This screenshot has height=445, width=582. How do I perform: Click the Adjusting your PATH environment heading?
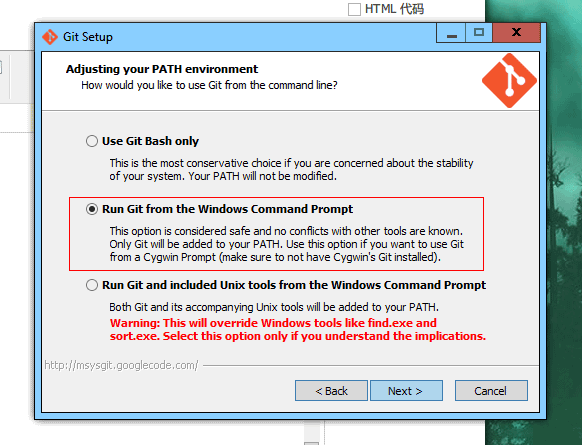162,69
